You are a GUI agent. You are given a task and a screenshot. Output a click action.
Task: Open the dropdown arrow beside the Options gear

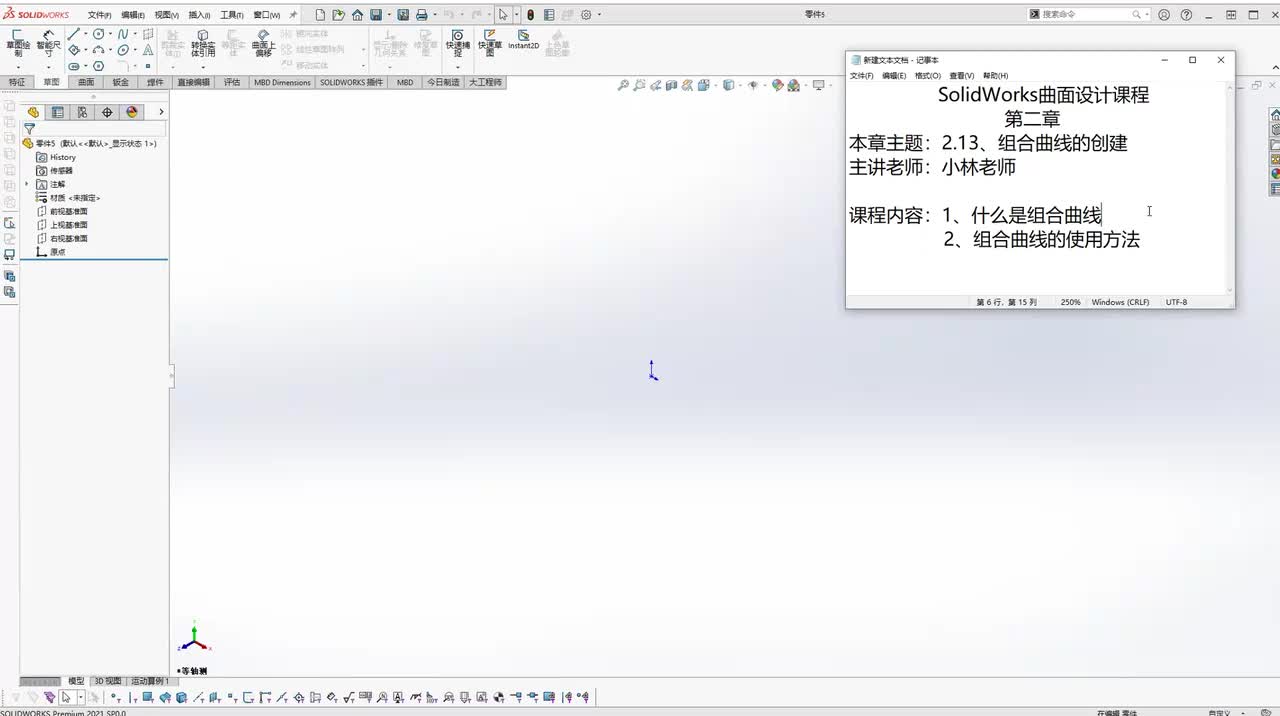(x=599, y=15)
